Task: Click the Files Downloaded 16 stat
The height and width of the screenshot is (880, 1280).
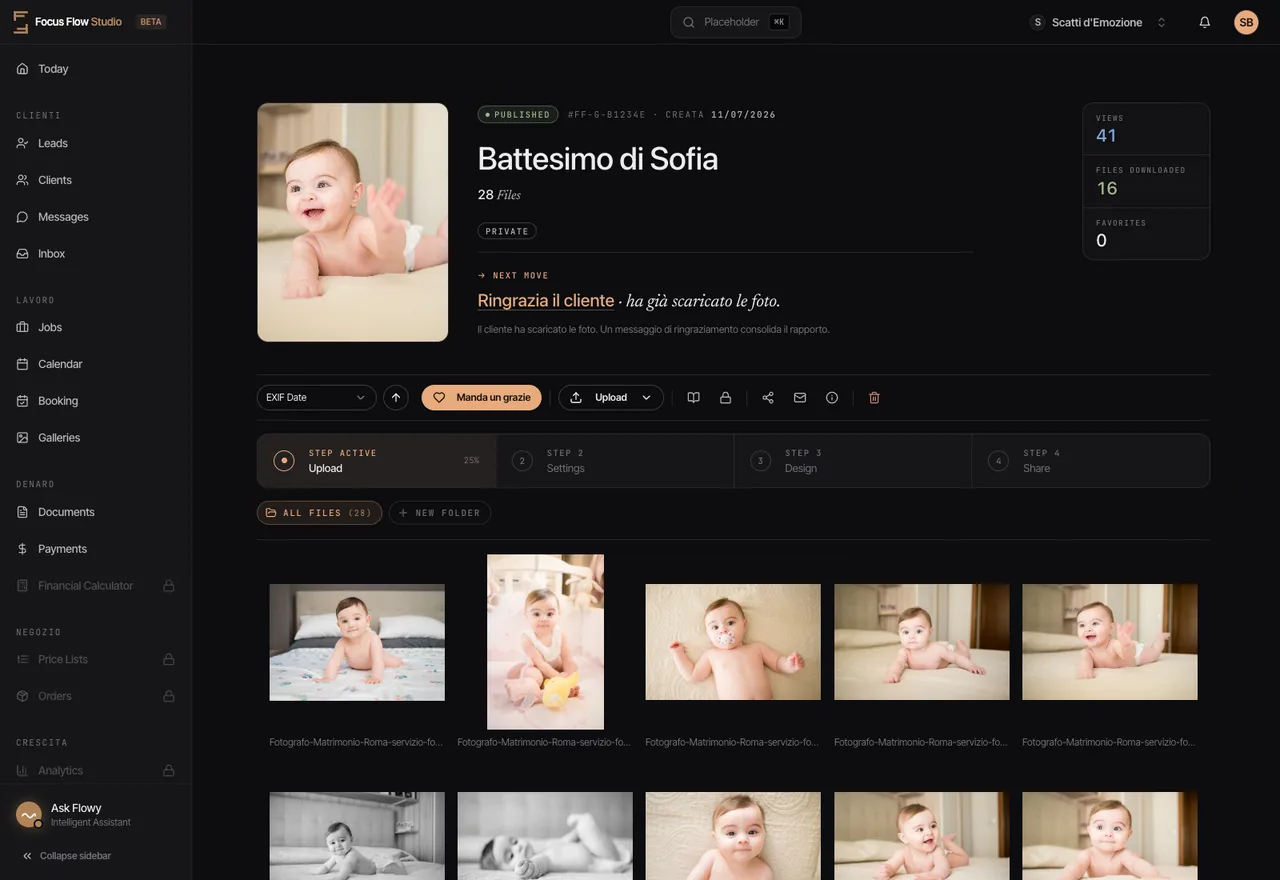Action: [1146, 182]
